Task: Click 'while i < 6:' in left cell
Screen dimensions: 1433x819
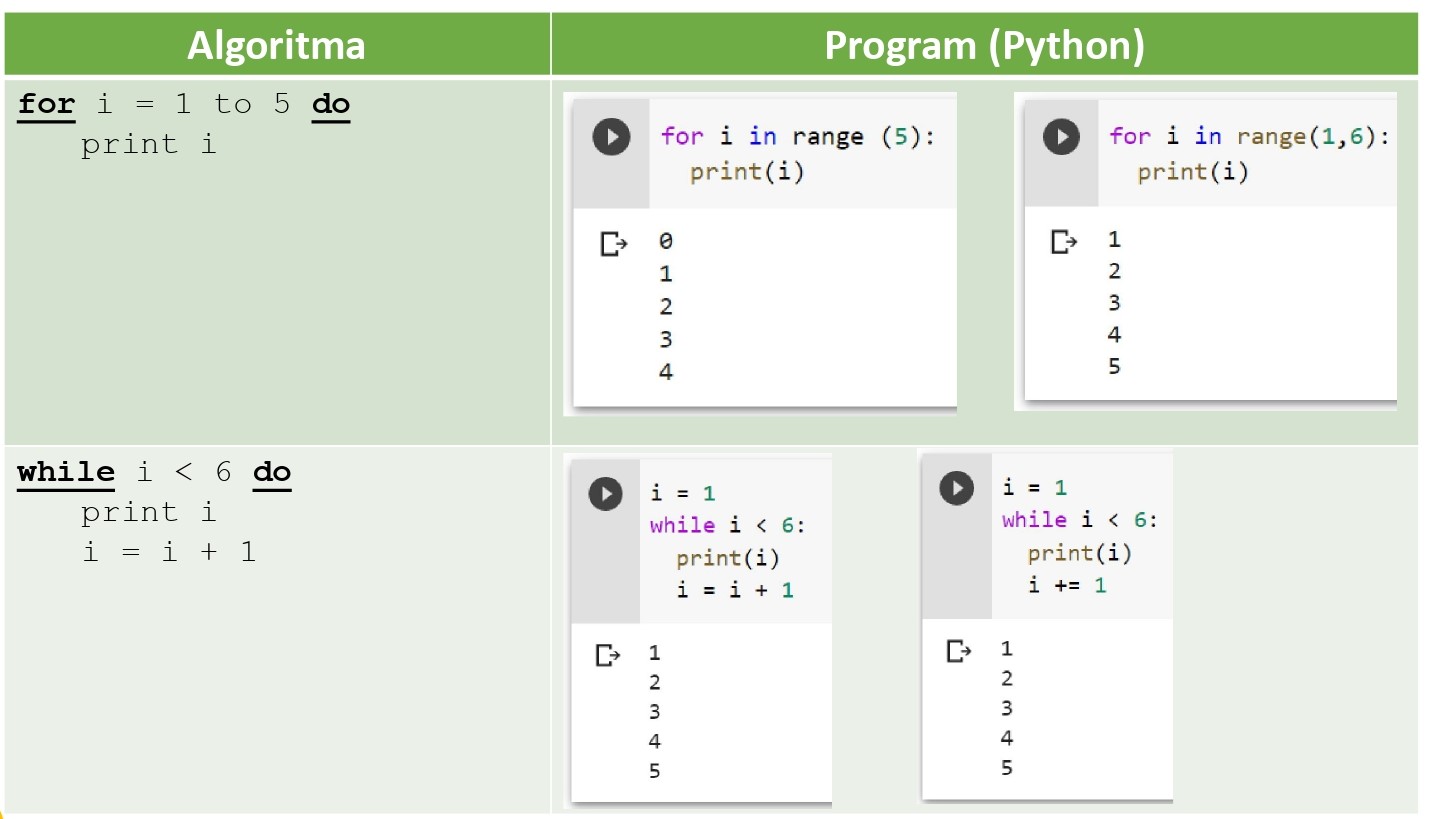Action: click(x=727, y=526)
